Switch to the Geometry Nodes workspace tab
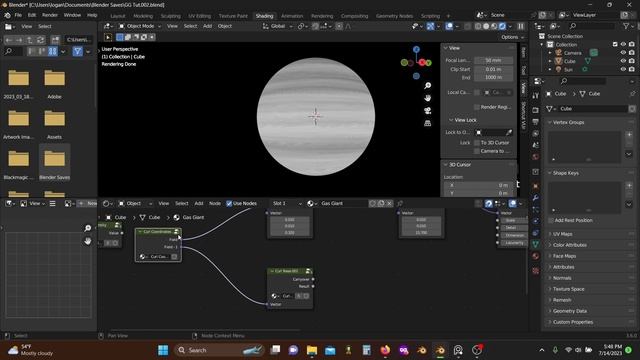 click(394, 16)
